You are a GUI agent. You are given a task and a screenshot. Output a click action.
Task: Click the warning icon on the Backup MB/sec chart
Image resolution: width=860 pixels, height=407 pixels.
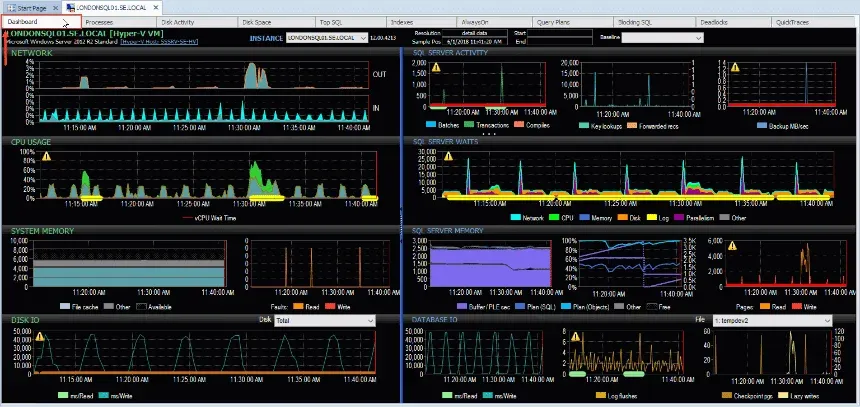[735, 67]
